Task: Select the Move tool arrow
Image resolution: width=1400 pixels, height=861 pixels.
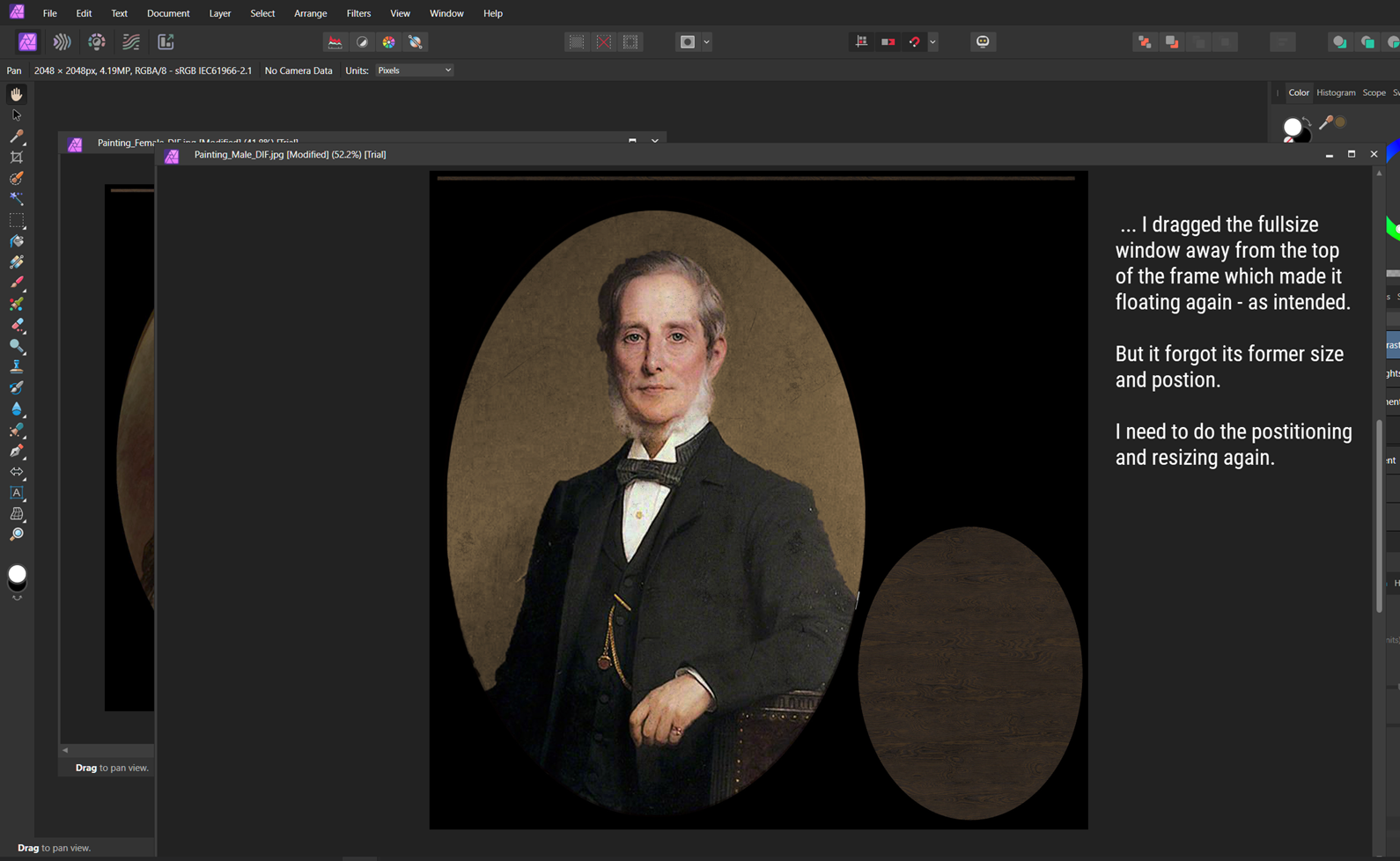Action: pos(16,115)
